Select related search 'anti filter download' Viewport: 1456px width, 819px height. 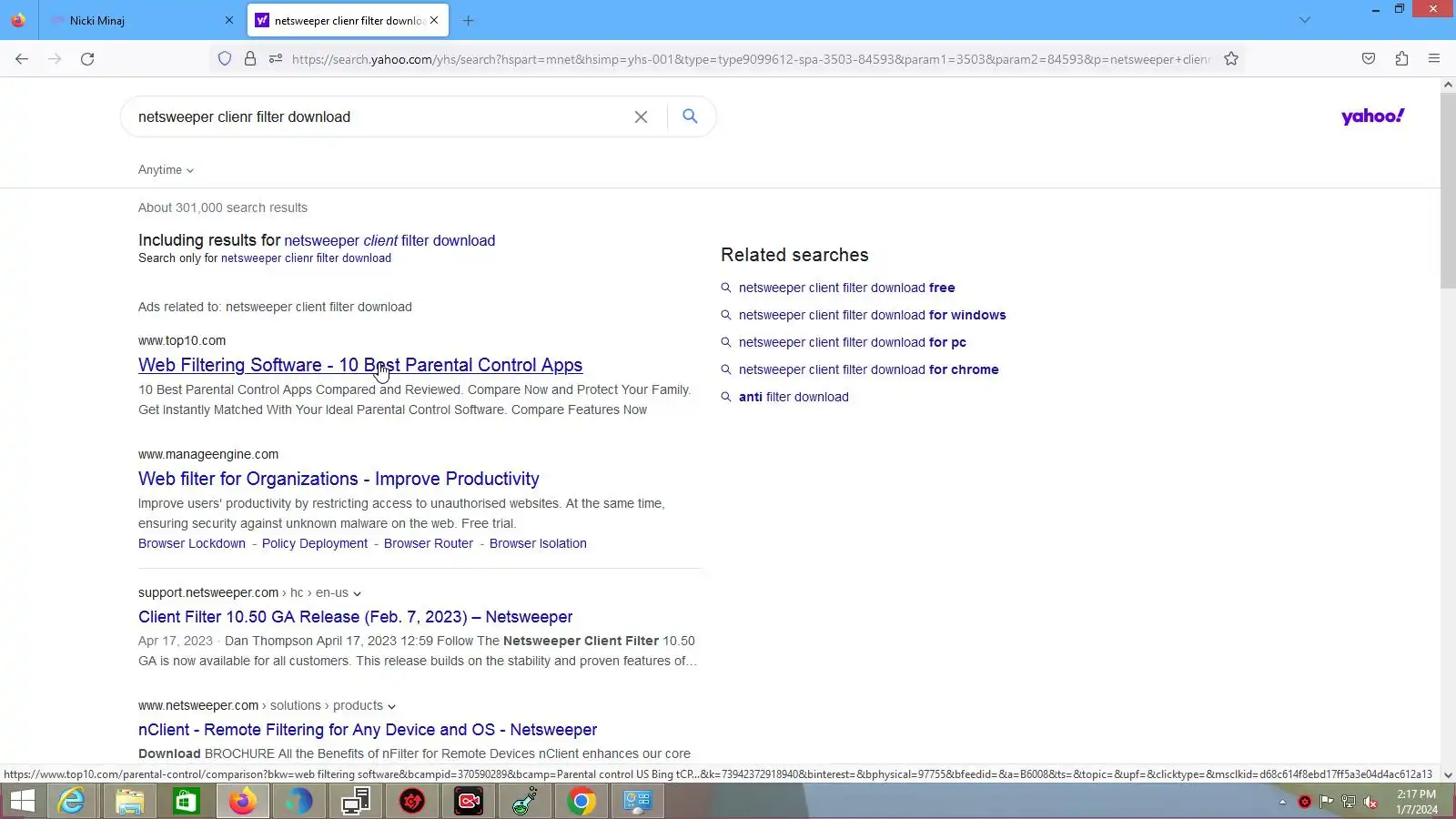click(794, 397)
